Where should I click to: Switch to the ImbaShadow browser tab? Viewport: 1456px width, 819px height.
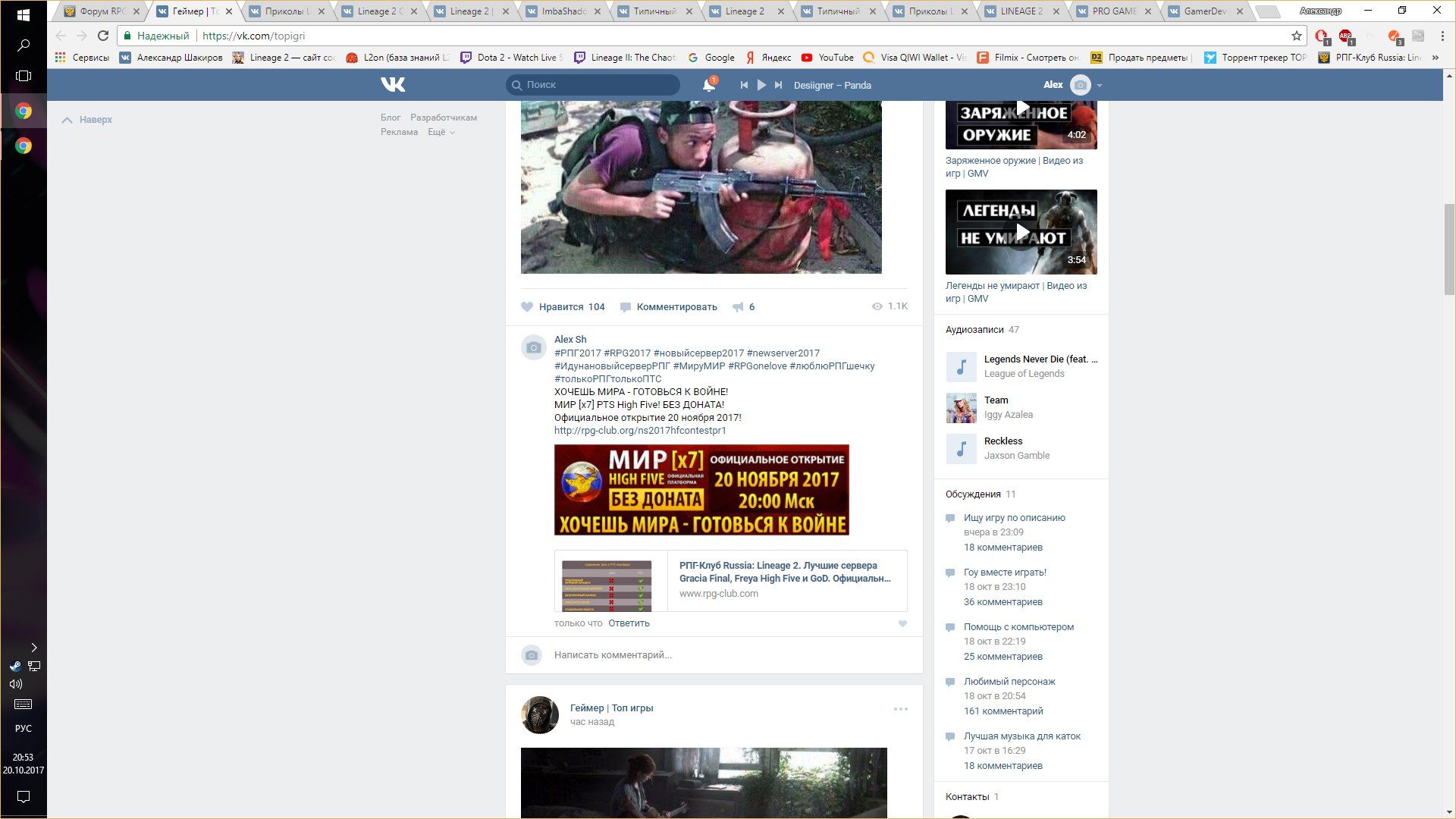point(563,11)
